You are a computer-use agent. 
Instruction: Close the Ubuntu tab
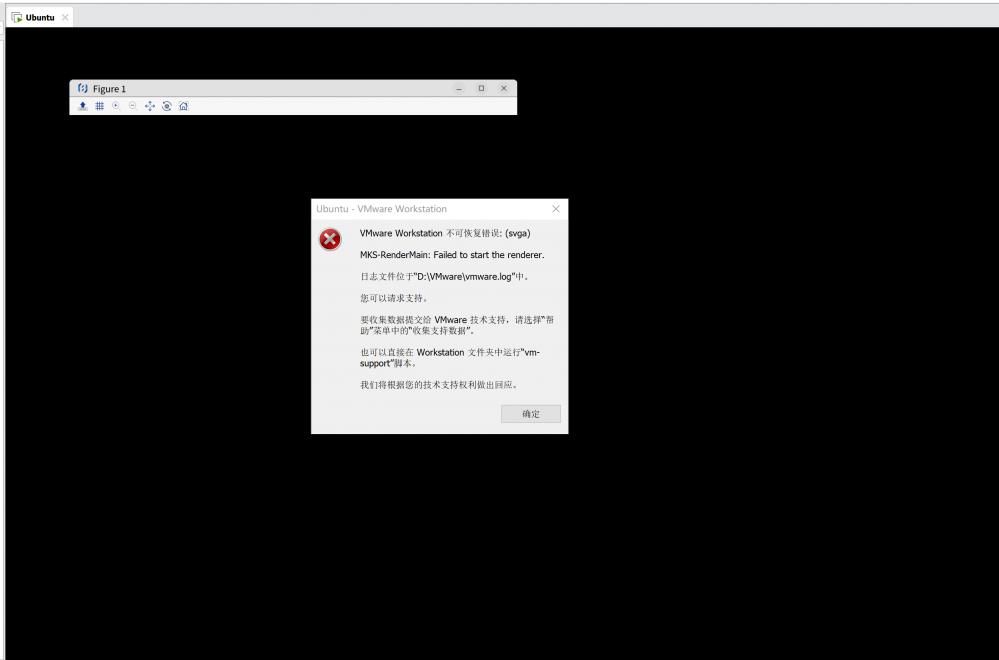pyautogui.click(x=65, y=16)
